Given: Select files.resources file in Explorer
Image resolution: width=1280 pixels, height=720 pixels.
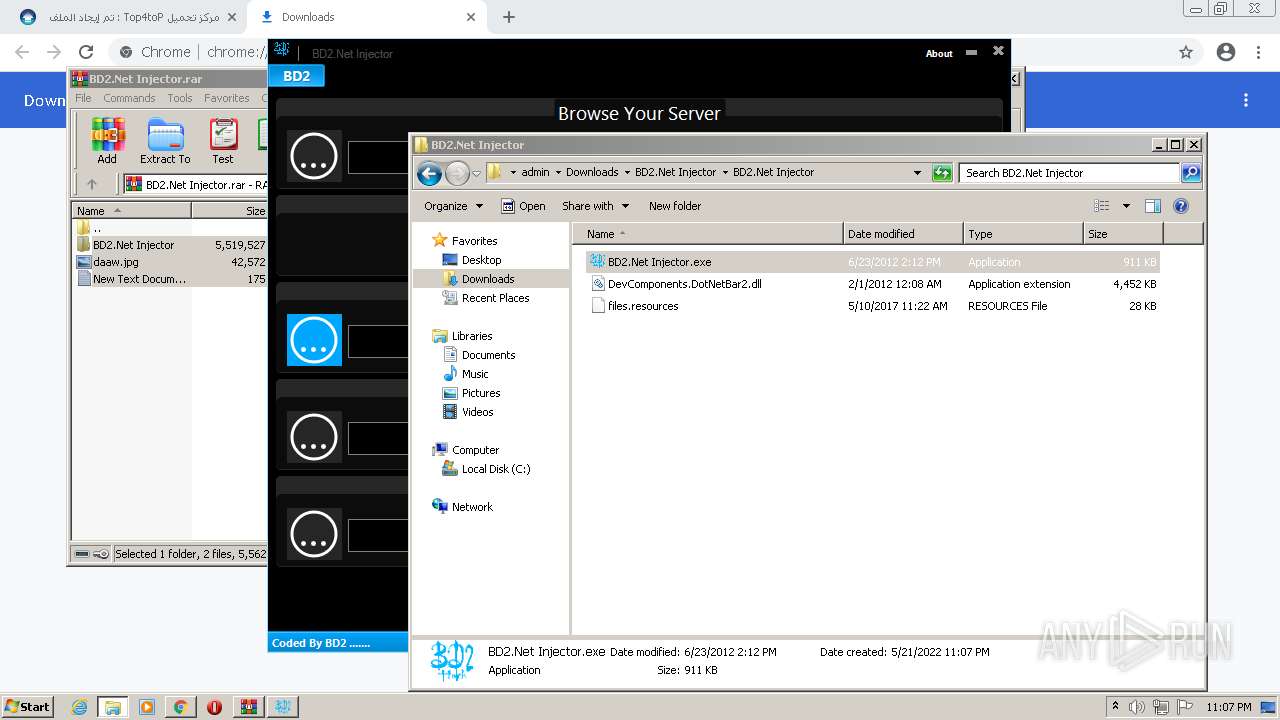Looking at the screenshot, I should click(x=873, y=306).
